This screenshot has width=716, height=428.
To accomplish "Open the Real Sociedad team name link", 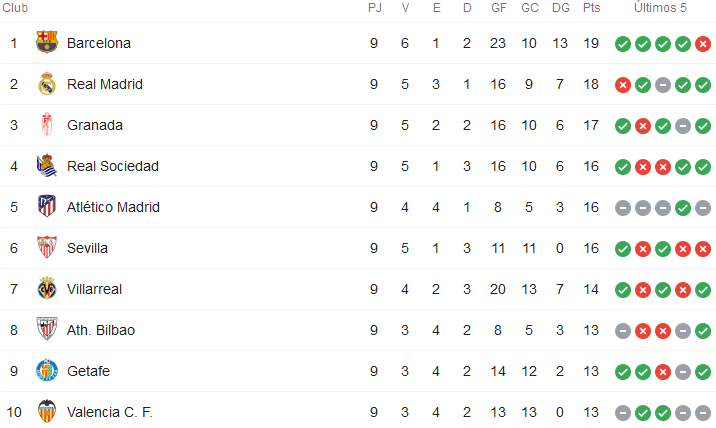I will [113, 166].
